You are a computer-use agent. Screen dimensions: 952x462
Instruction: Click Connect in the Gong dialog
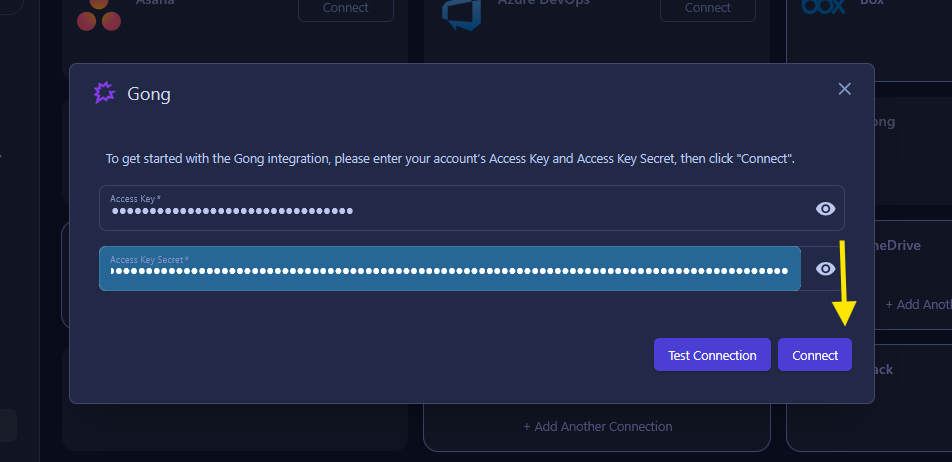tap(814, 355)
